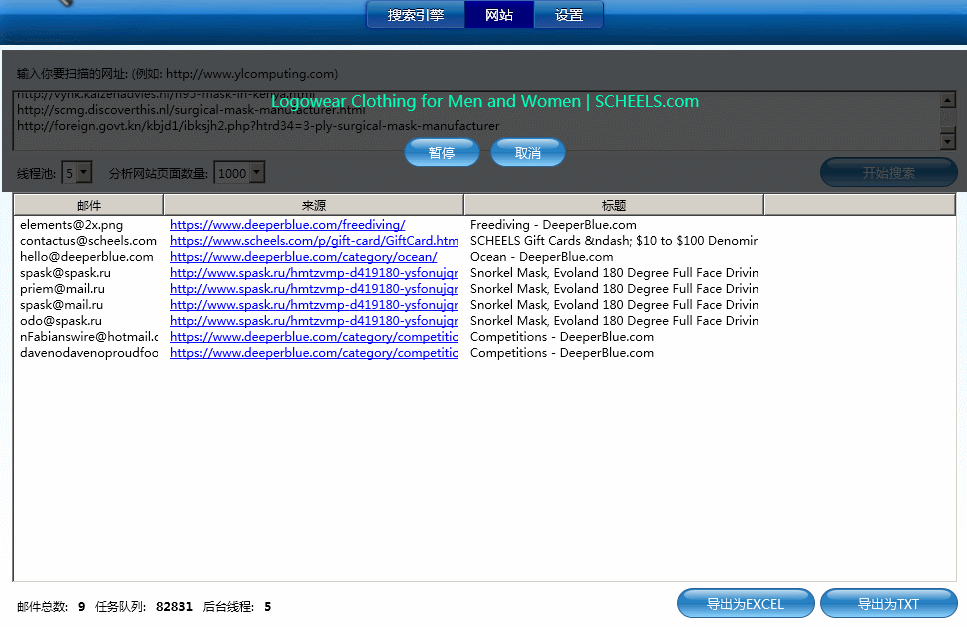Click the foreign.govt.kn URL line

258,126
